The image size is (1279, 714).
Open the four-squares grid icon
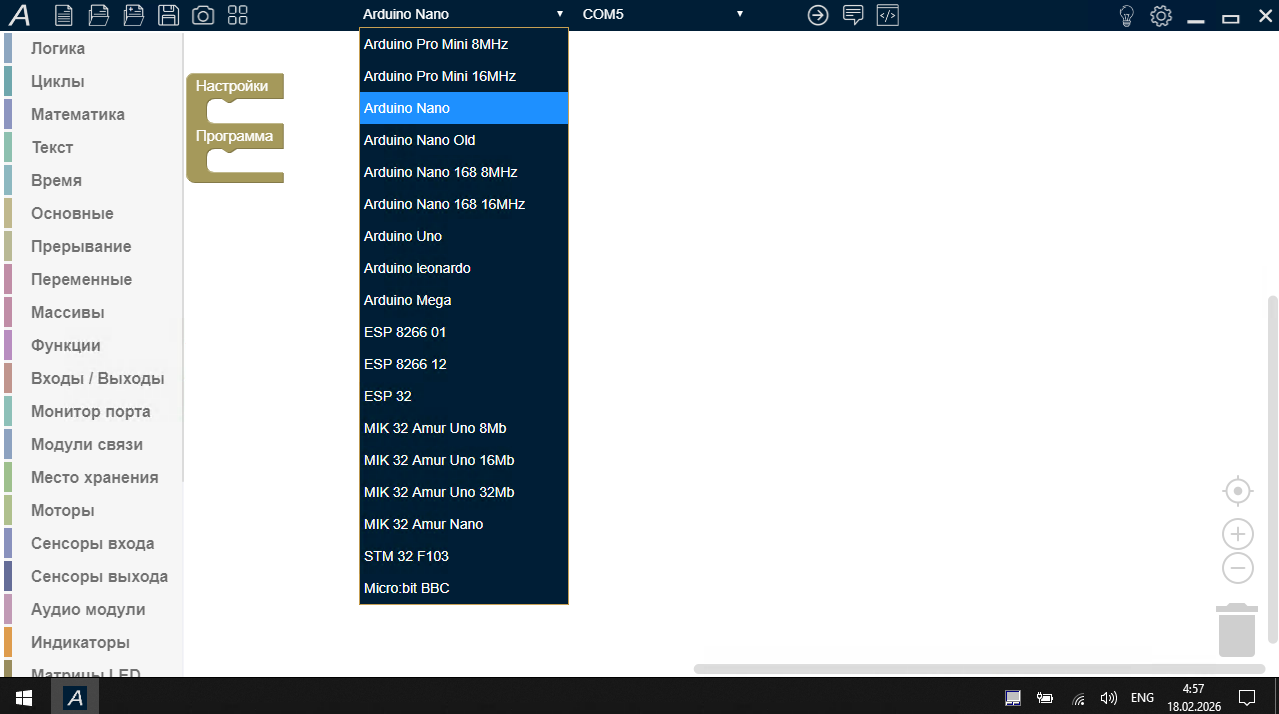(x=238, y=15)
